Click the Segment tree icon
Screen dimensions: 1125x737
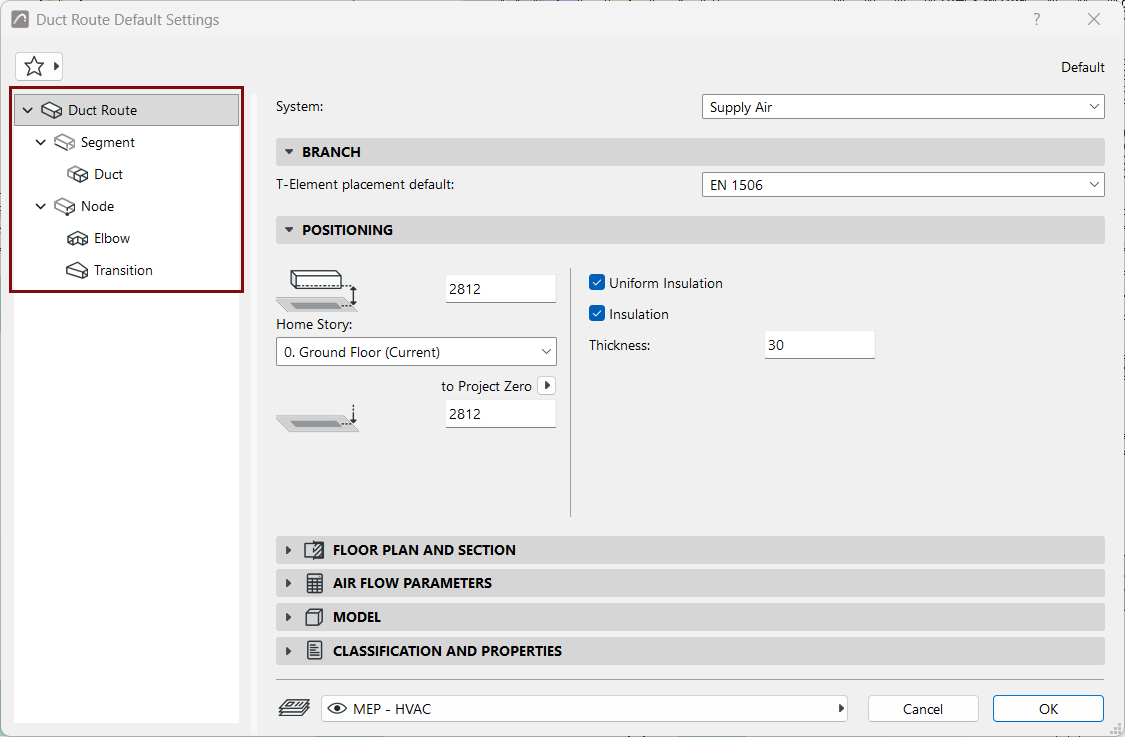click(x=65, y=143)
